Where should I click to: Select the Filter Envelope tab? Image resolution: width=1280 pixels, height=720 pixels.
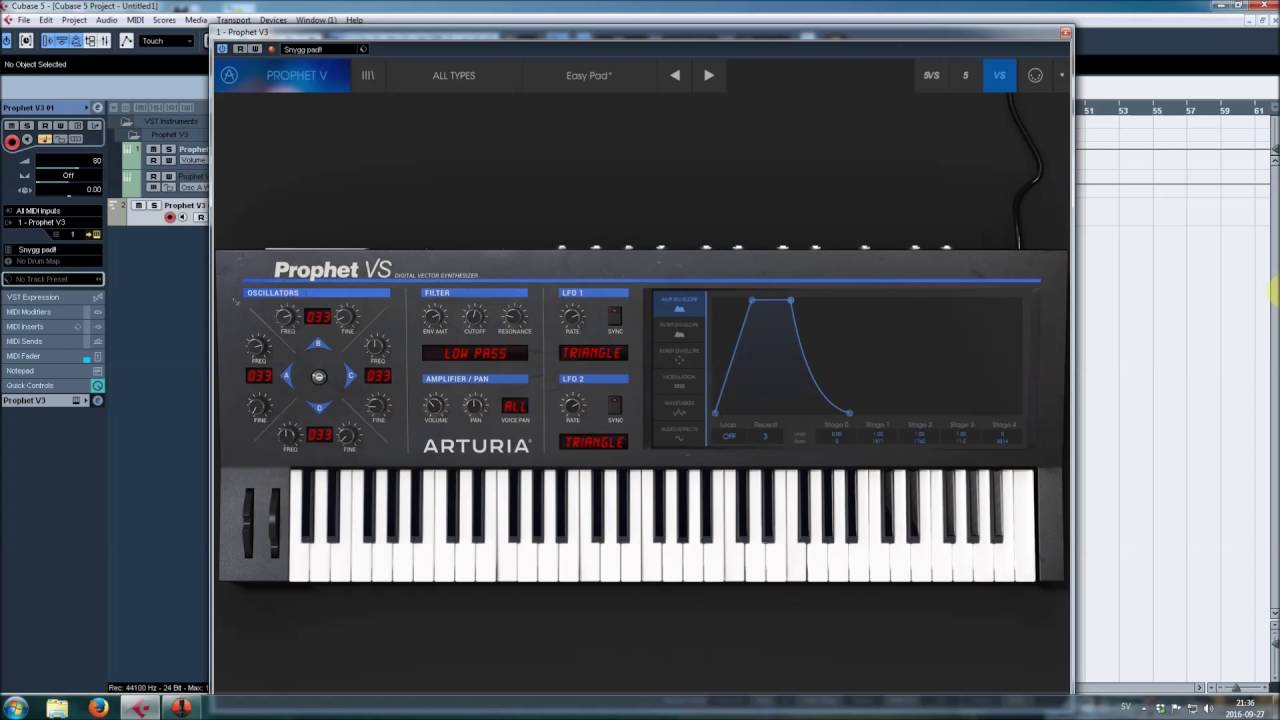pos(679,330)
